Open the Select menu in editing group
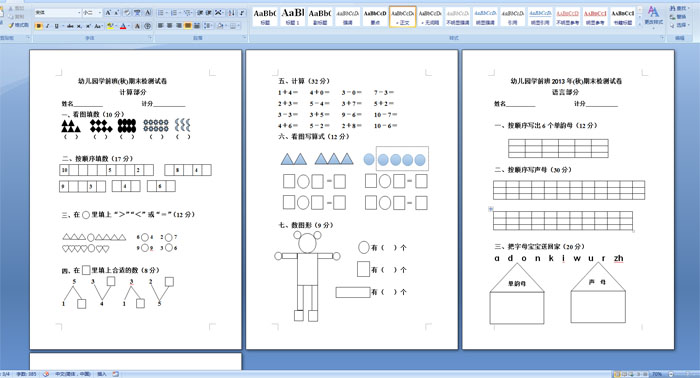This screenshot has width=700, height=378. pos(678,25)
